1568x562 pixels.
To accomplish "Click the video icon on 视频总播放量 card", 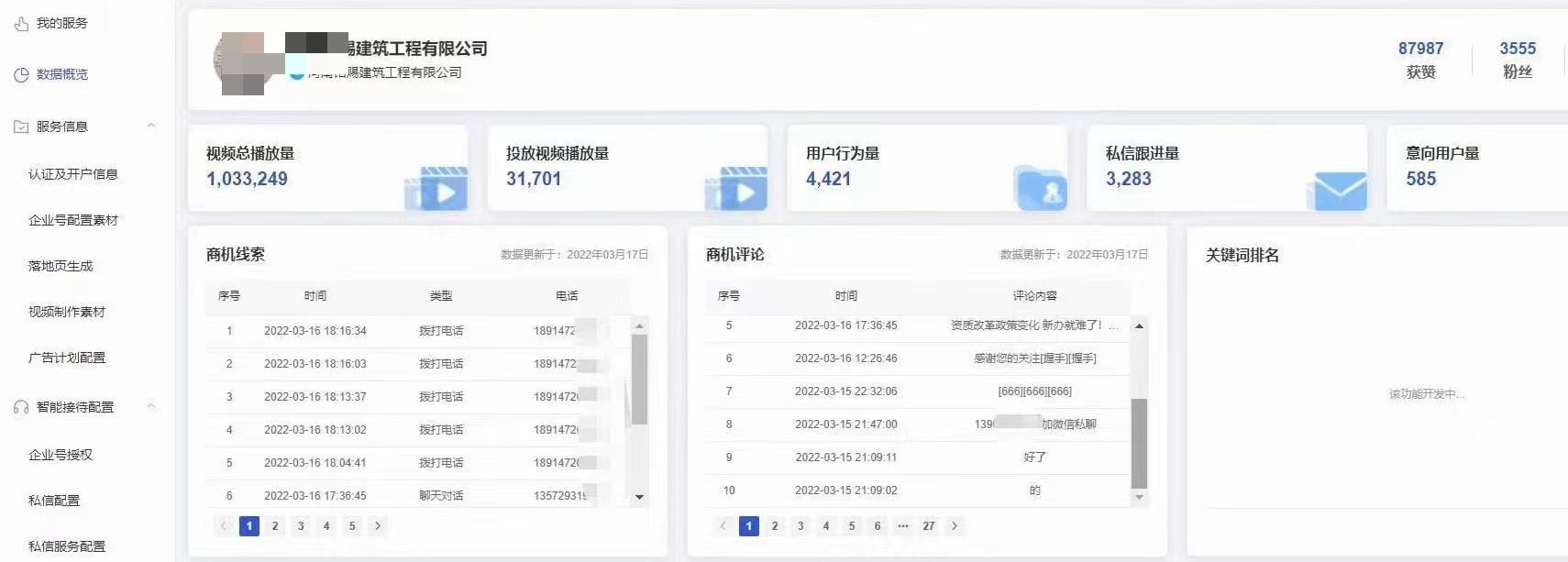I will [437, 190].
